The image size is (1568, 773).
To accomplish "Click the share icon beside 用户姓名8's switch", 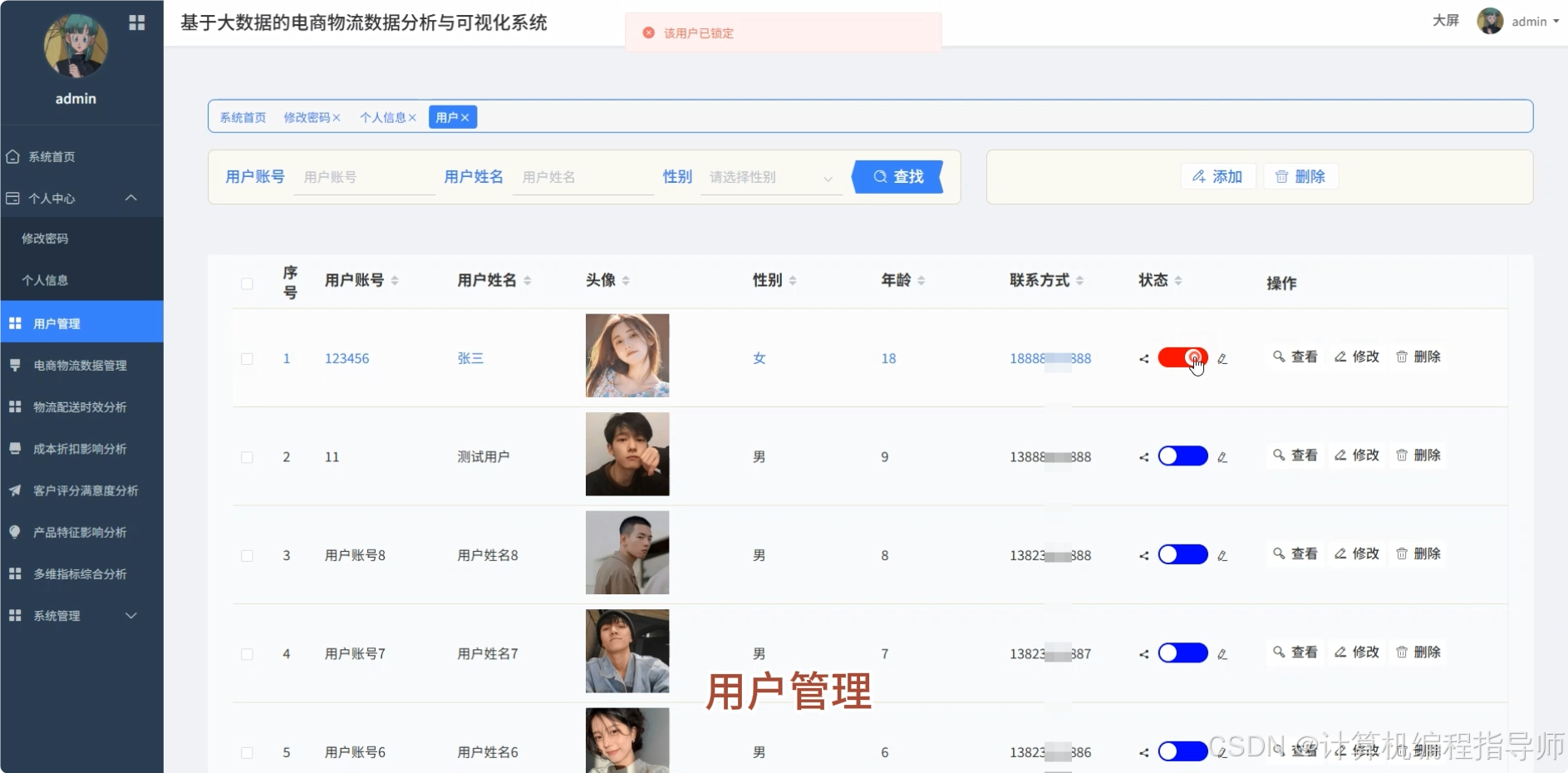I will (x=1144, y=555).
